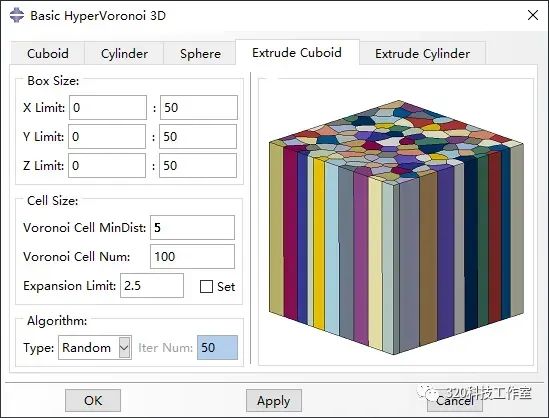Click the X Limit maximum field

[199, 107]
